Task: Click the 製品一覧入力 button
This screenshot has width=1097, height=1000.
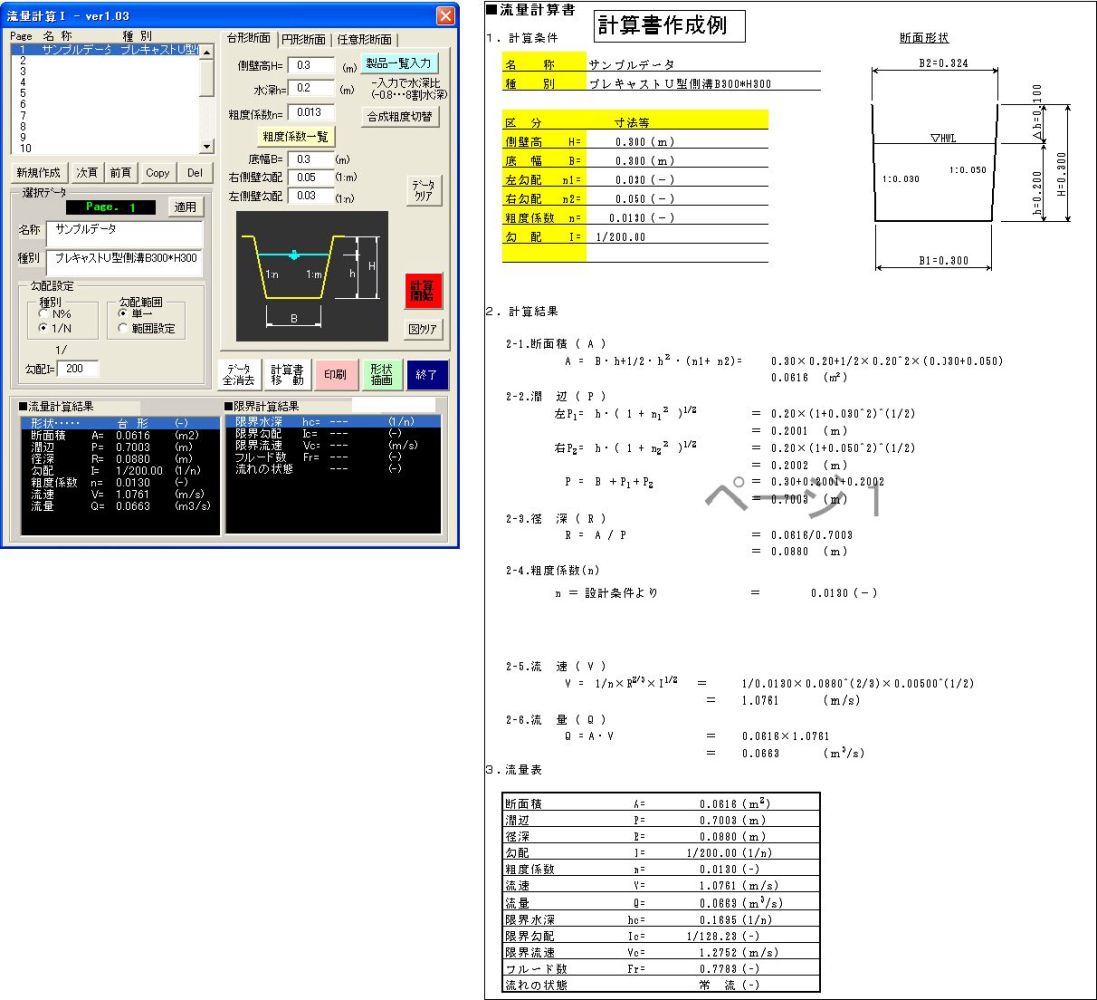Action: [x=399, y=64]
